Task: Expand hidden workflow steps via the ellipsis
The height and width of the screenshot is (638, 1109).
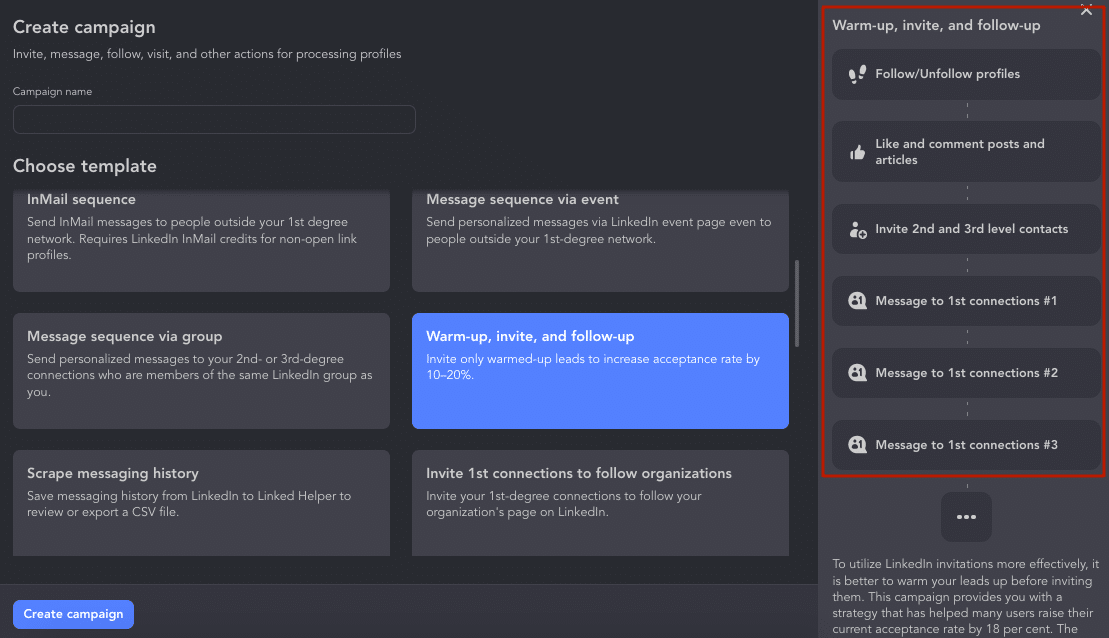Action: tap(966, 517)
